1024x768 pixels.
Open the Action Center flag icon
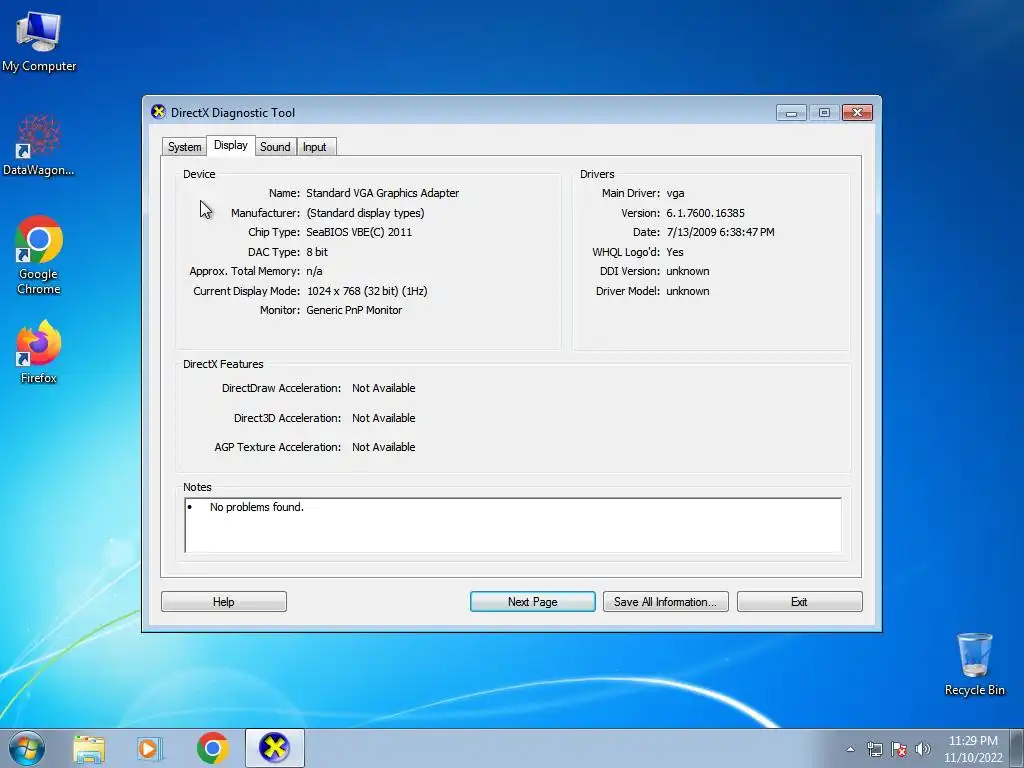(x=899, y=749)
